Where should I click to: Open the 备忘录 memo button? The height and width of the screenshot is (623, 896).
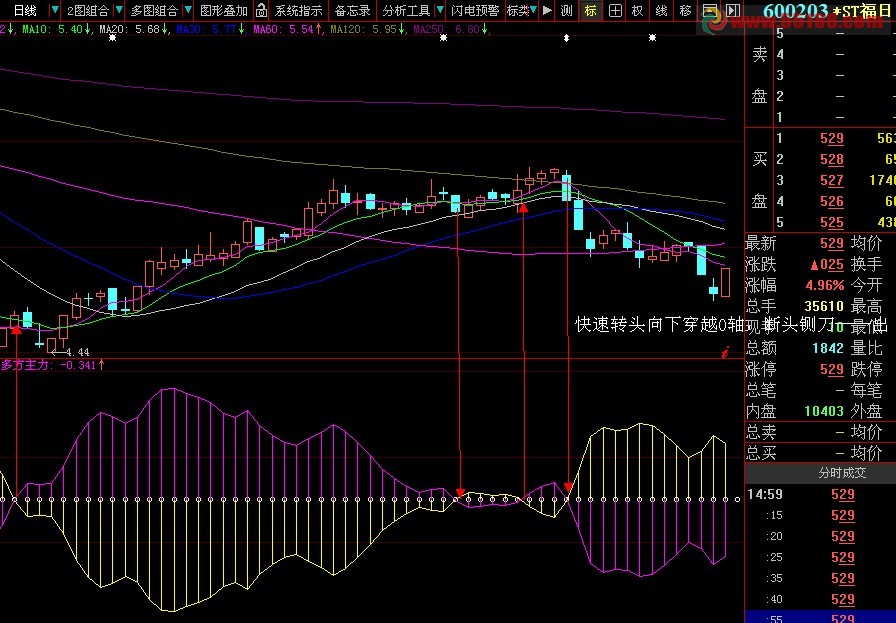(x=353, y=10)
